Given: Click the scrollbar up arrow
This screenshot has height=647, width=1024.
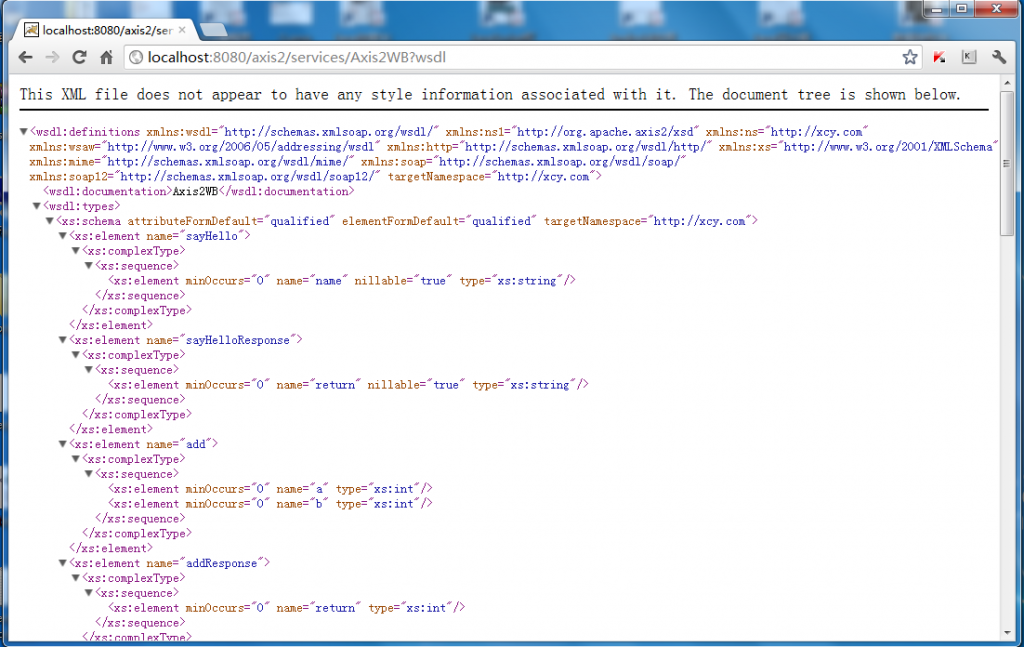Looking at the screenshot, I should [x=1006, y=83].
